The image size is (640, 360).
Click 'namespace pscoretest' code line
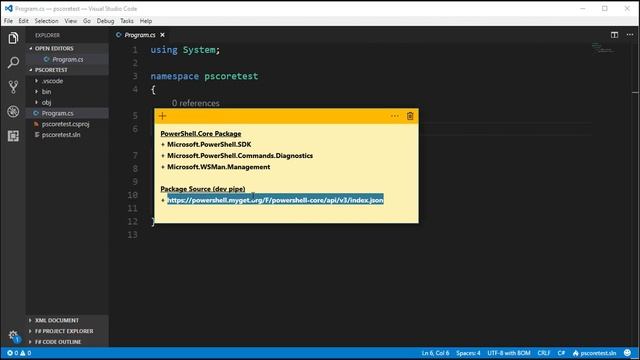click(204, 76)
